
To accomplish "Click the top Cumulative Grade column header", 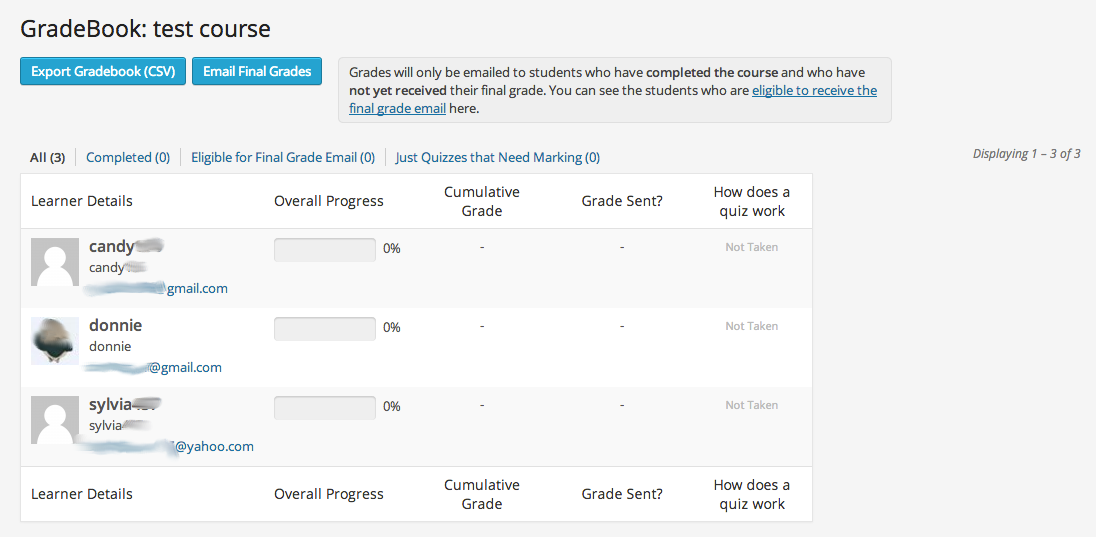I will pyautogui.click(x=482, y=201).
